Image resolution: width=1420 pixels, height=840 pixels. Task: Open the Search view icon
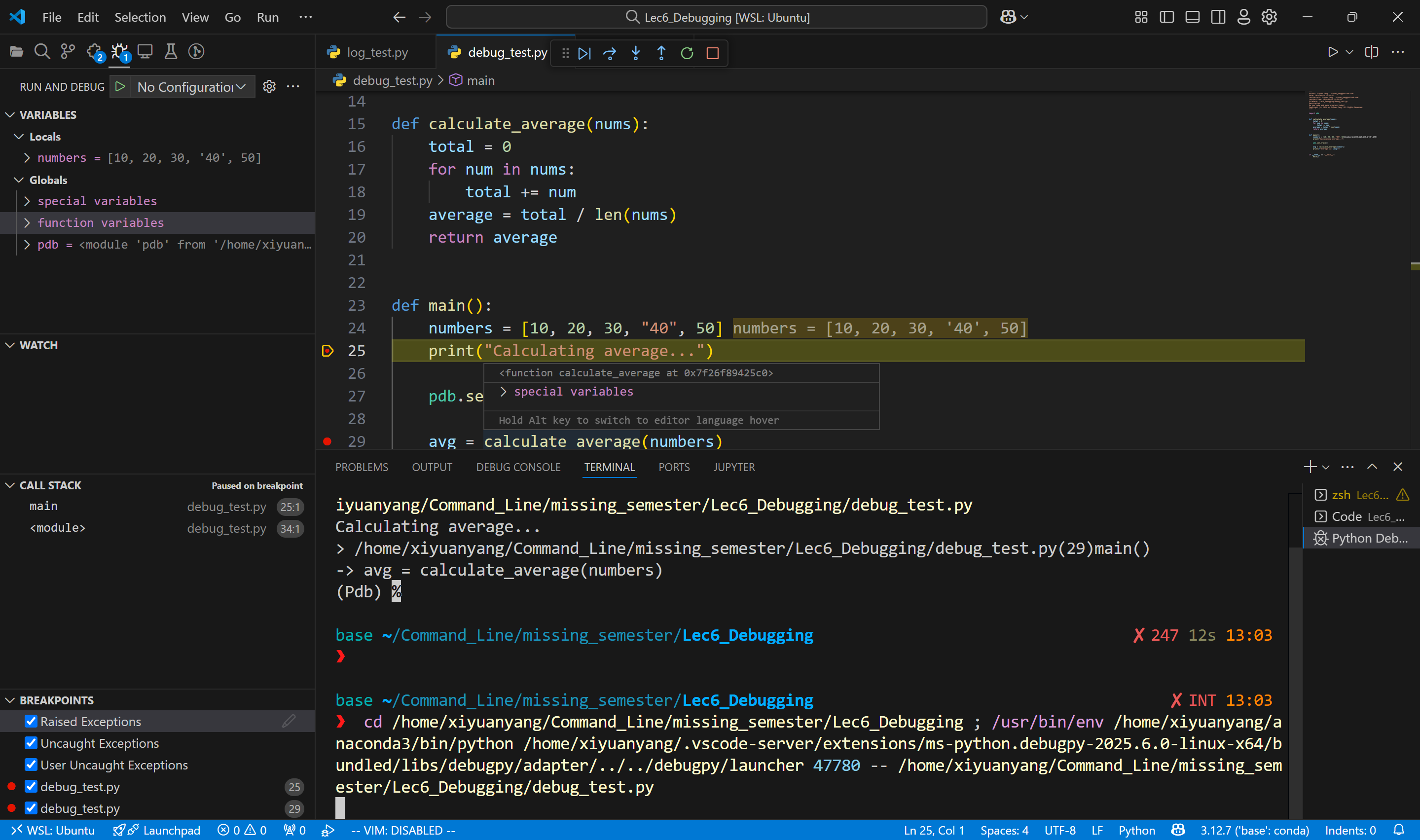point(42,52)
